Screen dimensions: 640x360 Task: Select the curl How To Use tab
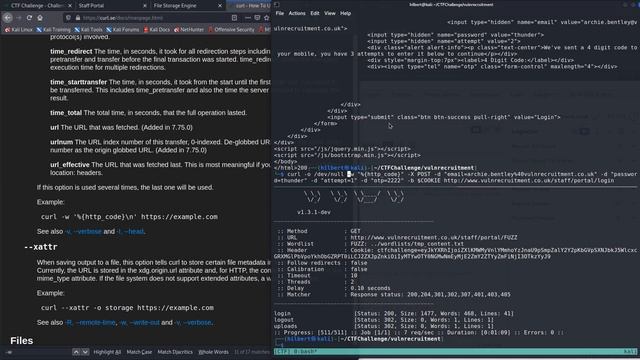249,6
